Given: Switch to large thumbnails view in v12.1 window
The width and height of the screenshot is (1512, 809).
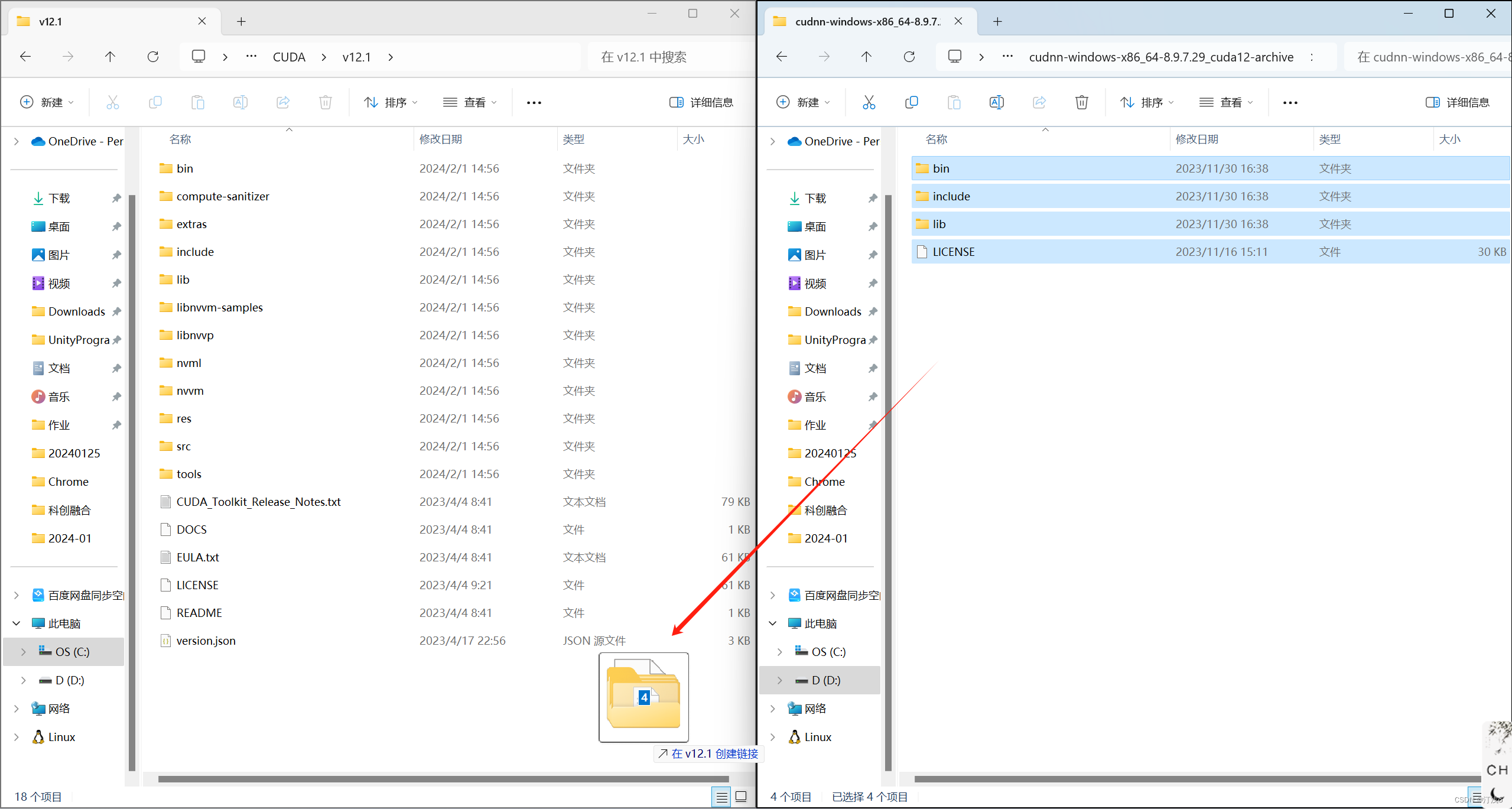Looking at the screenshot, I should pos(741,797).
